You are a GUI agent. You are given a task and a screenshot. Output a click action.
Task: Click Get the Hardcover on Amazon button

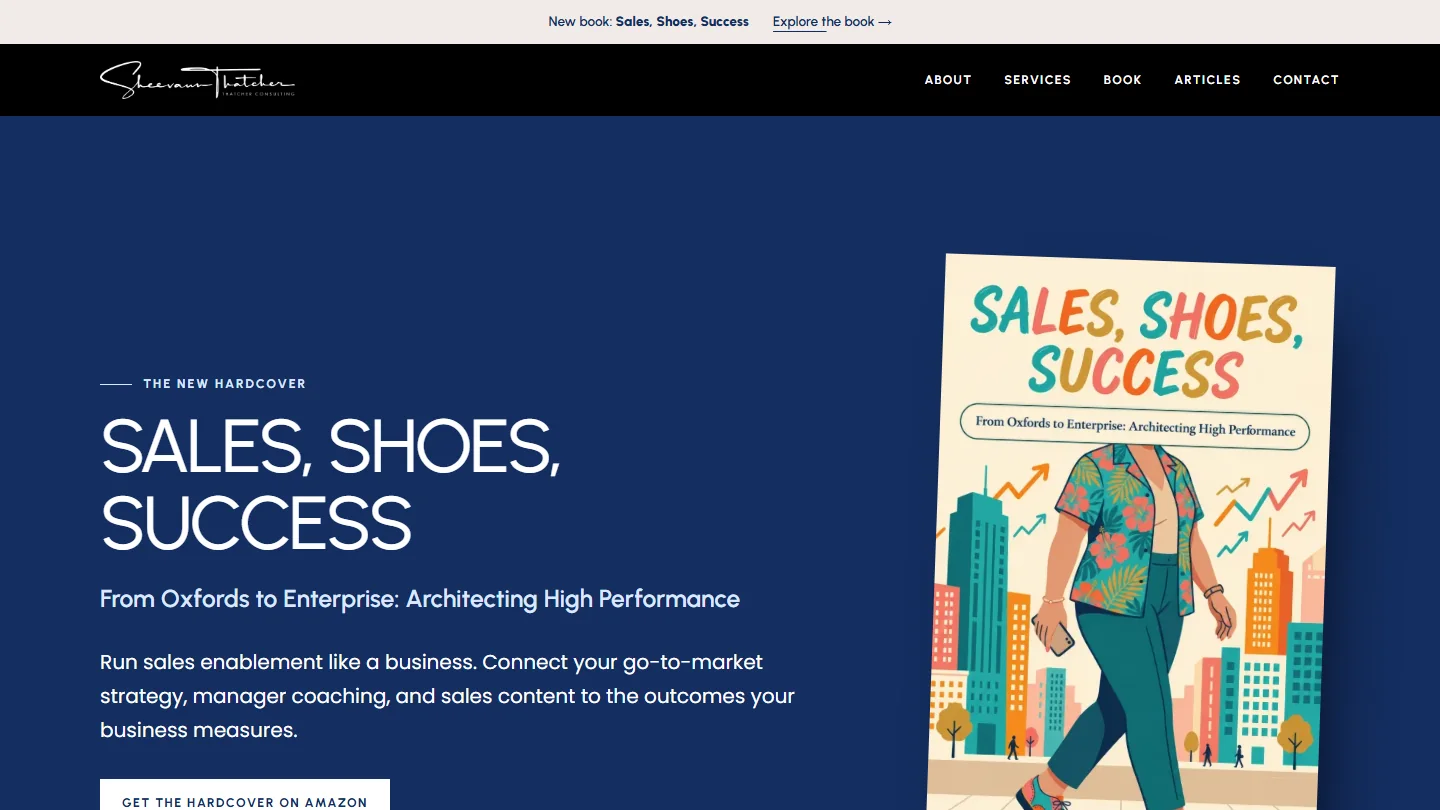click(245, 796)
